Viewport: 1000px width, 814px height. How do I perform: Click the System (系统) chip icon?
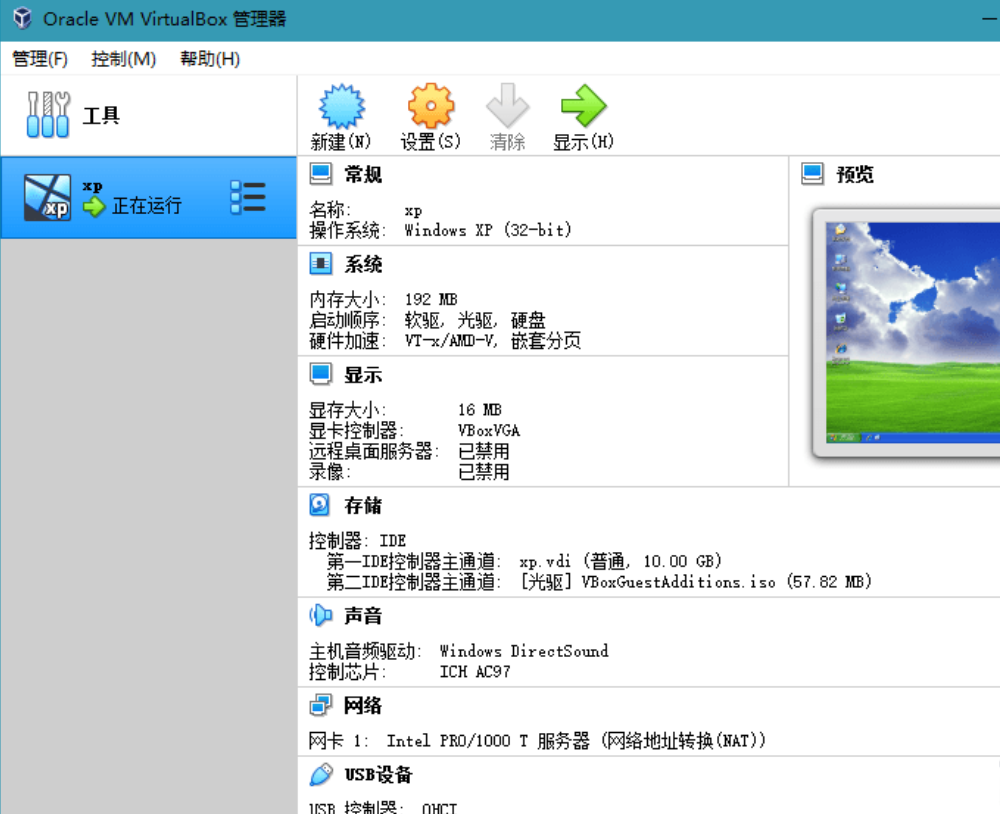point(321,263)
